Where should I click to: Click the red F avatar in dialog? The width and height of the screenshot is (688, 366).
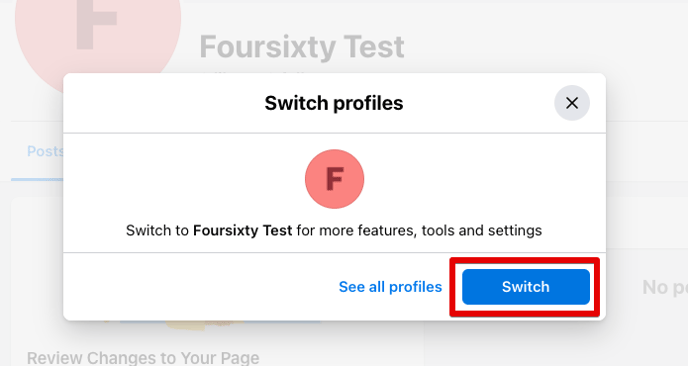coord(334,179)
